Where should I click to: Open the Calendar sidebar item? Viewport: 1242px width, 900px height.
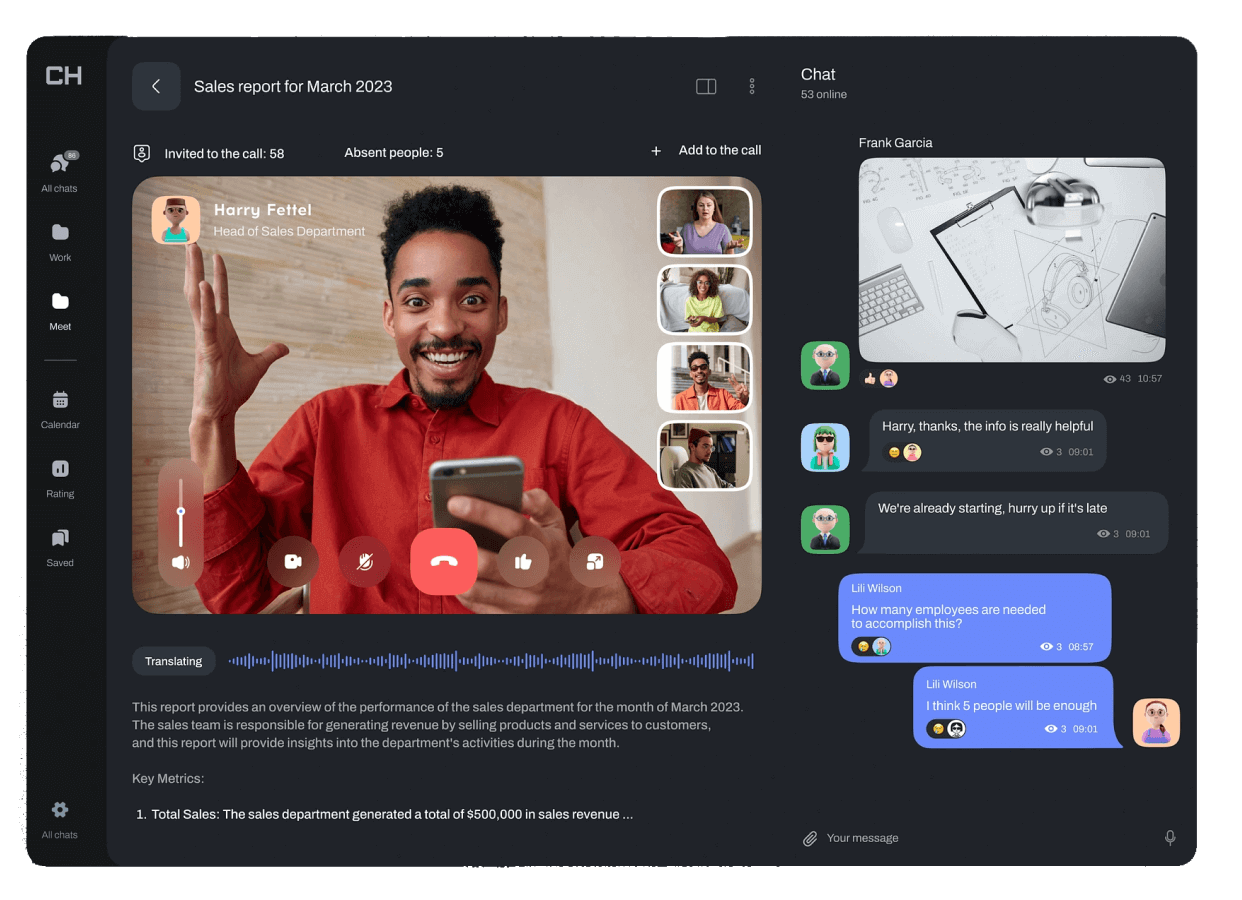tap(60, 409)
